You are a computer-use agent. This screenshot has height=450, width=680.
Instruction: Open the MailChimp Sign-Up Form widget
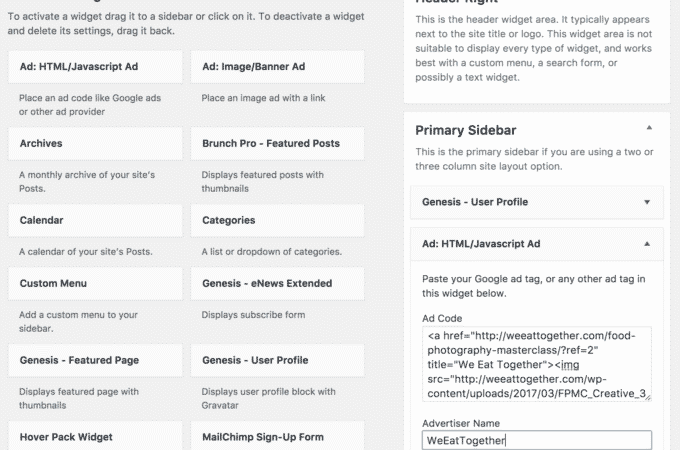pyautogui.click(x=278, y=436)
